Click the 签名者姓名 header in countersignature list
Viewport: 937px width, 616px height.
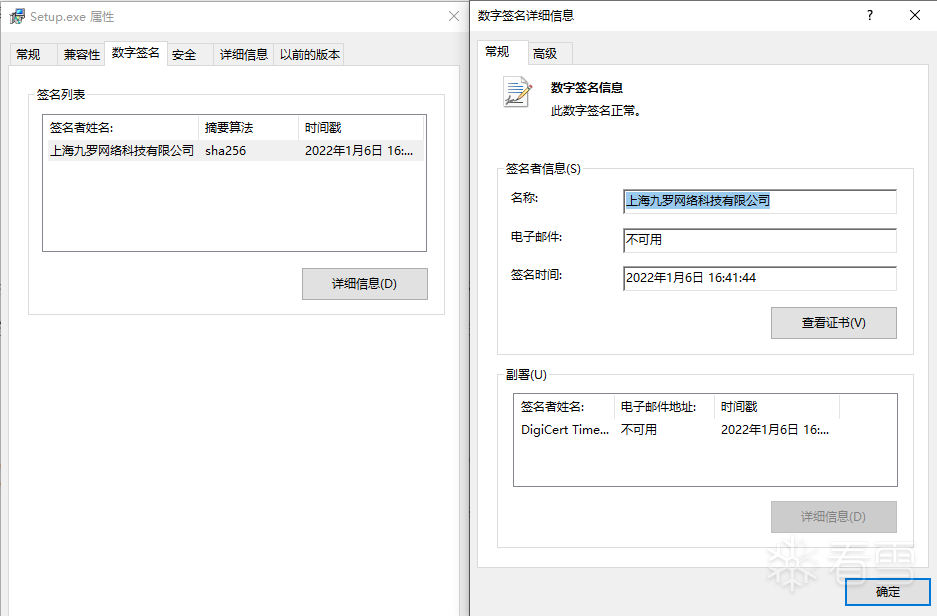(x=564, y=407)
